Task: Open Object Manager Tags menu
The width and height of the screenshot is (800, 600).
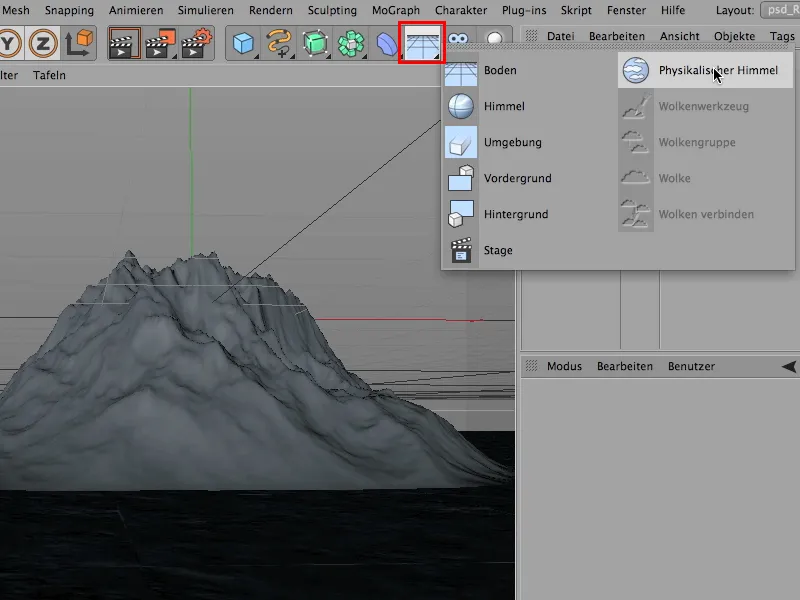Action: coord(782,36)
